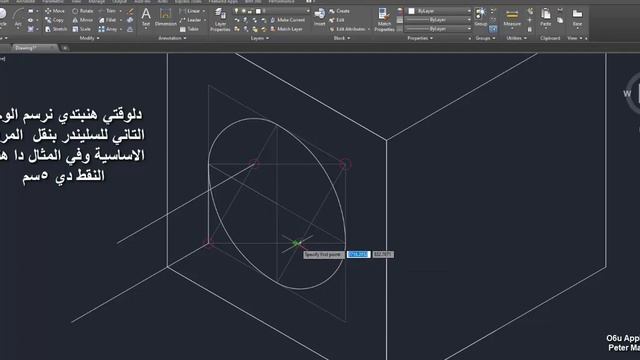This screenshot has width=640, height=360.
Task: Select the Trim tool
Action: click(107, 11)
